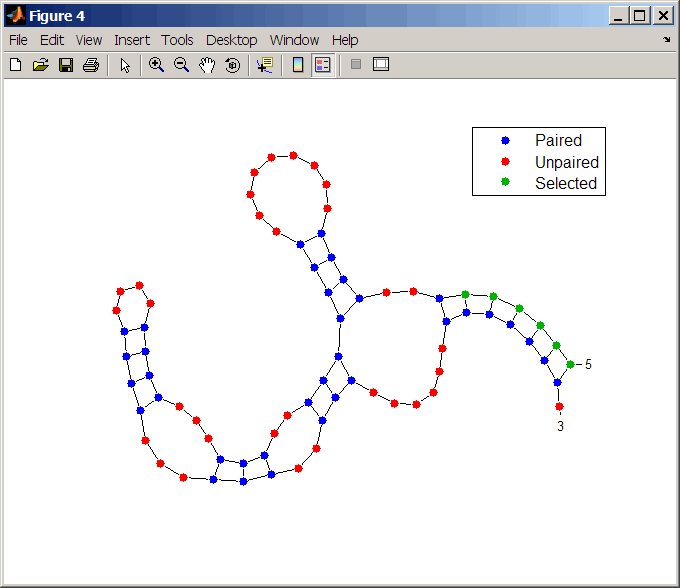Click the green node beside label 5
Image resolution: width=680 pixels, height=588 pixels.
tap(570, 365)
